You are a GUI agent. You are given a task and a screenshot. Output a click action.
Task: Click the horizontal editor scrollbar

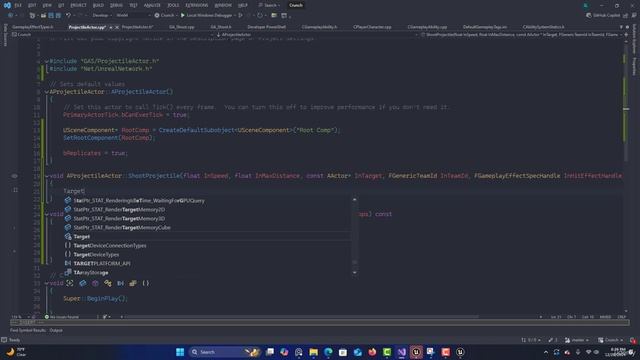pyautogui.click(x=302, y=317)
